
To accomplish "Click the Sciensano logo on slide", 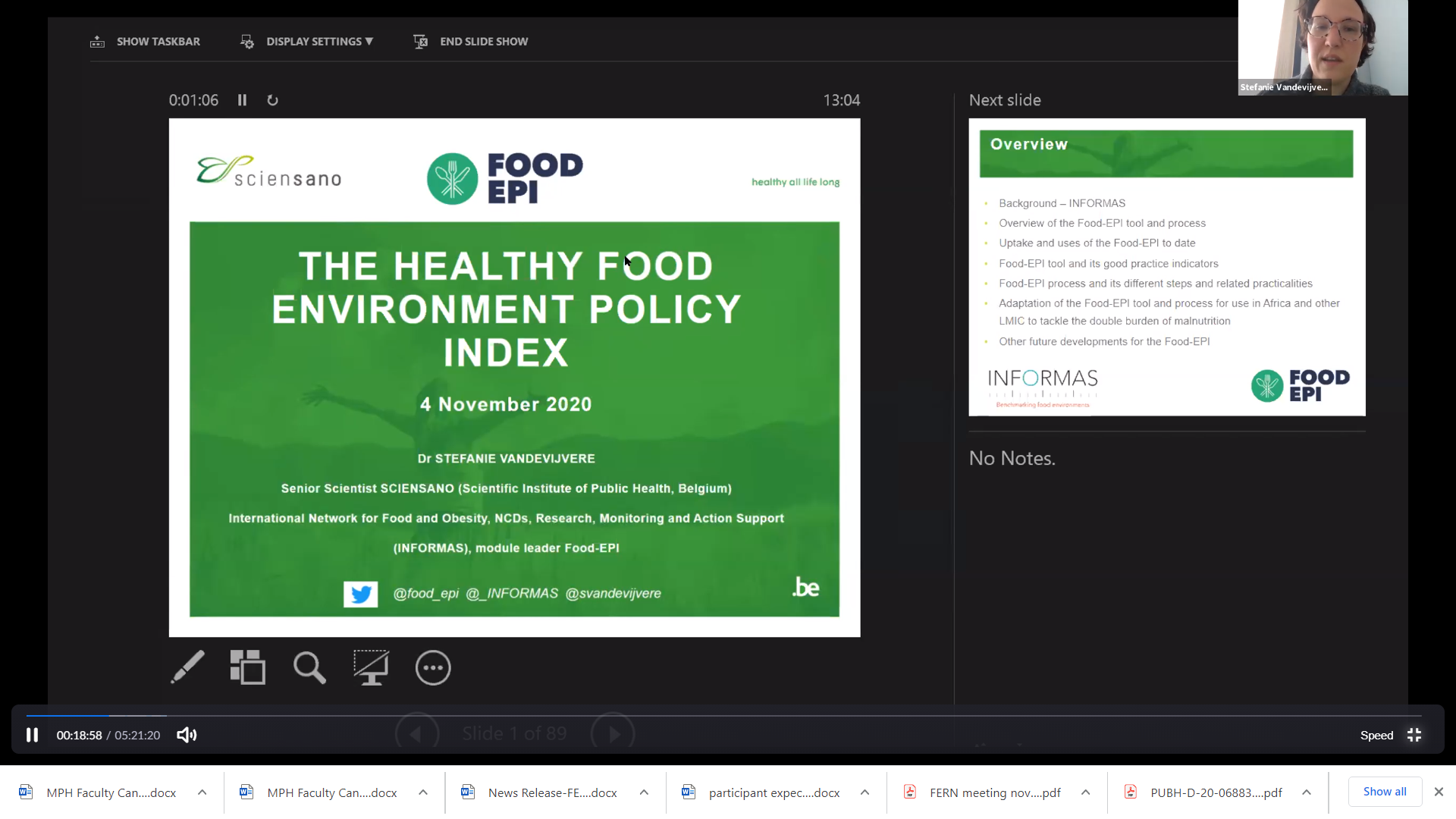I will pyautogui.click(x=269, y=172).
